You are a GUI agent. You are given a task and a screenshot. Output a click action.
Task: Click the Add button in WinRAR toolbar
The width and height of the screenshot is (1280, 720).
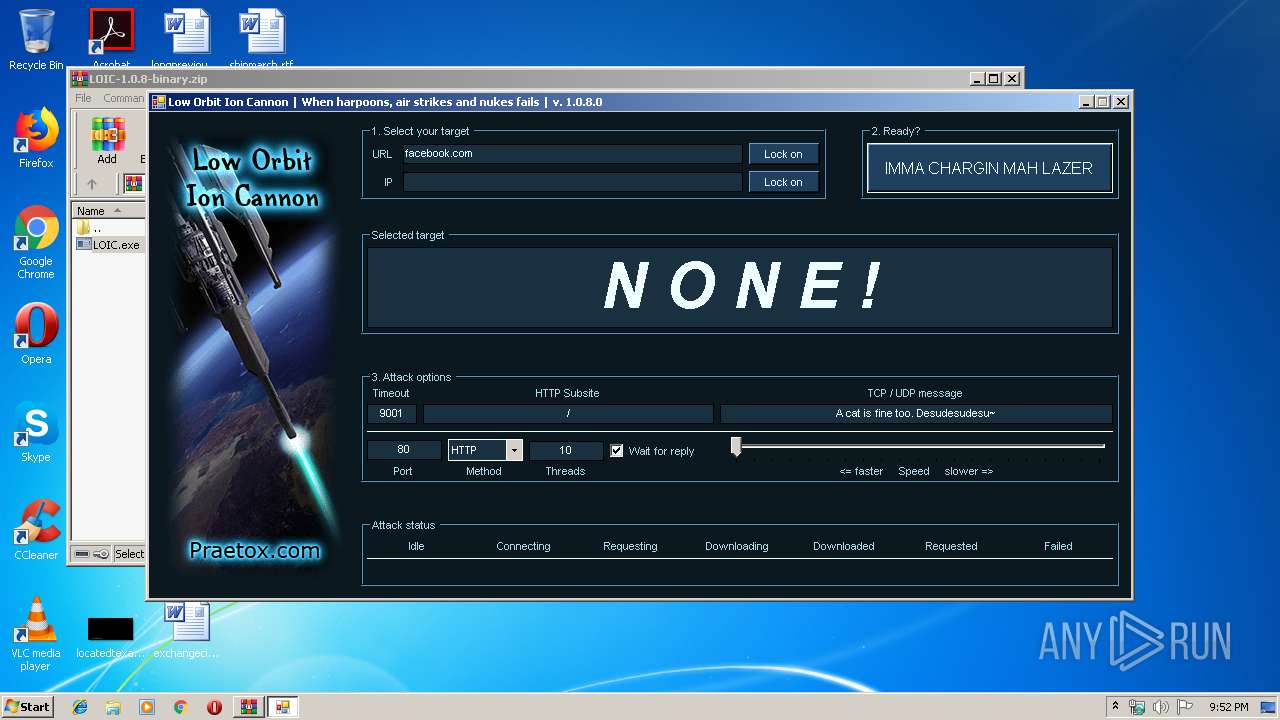(x=107, y=141)
